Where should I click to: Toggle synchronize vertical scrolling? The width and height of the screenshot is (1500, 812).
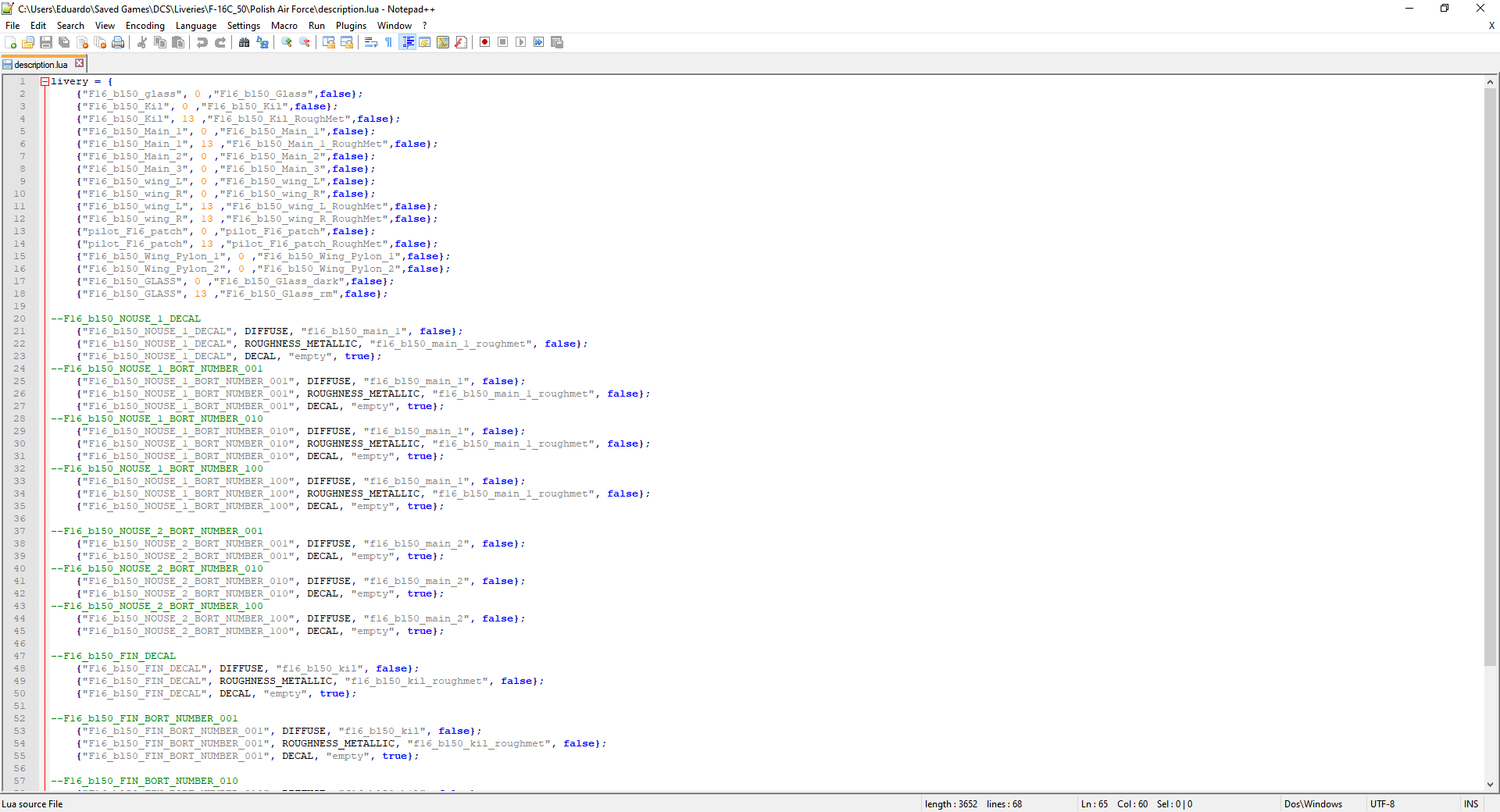coord(329,42)
